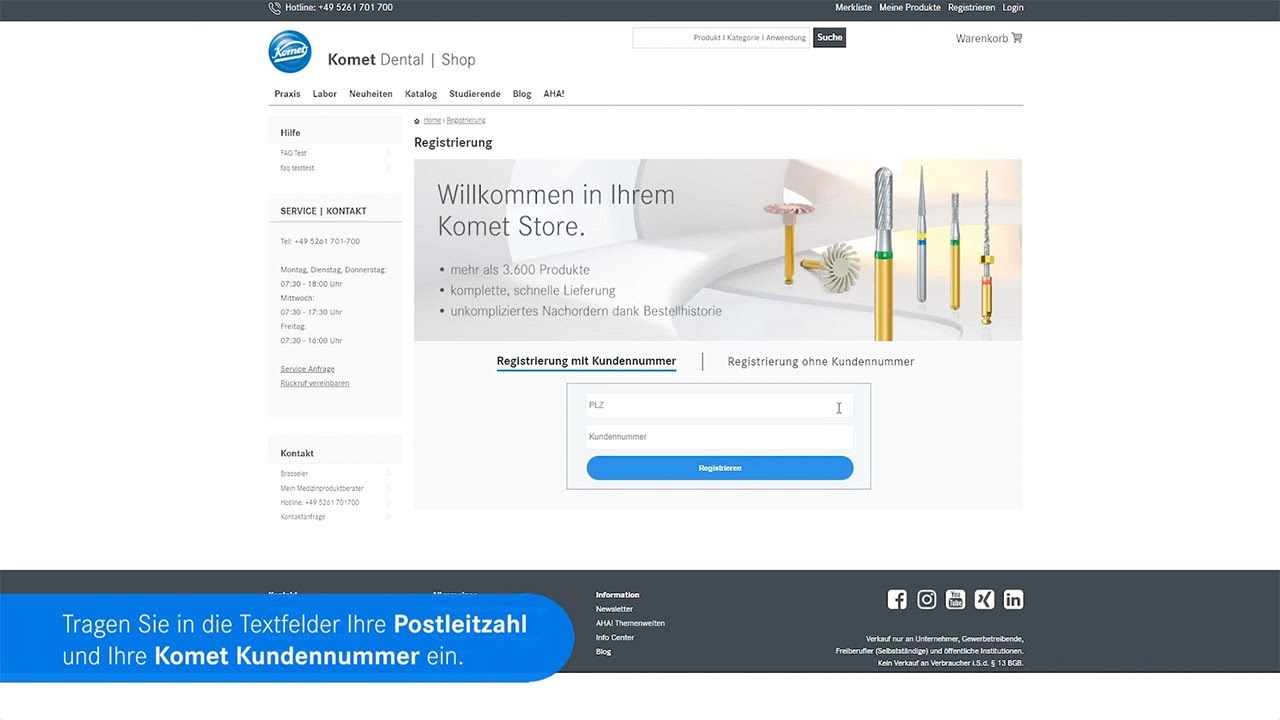Open the Kontaktanfrage entry
Screen dimensions: 1280x720
pos(303,517)
